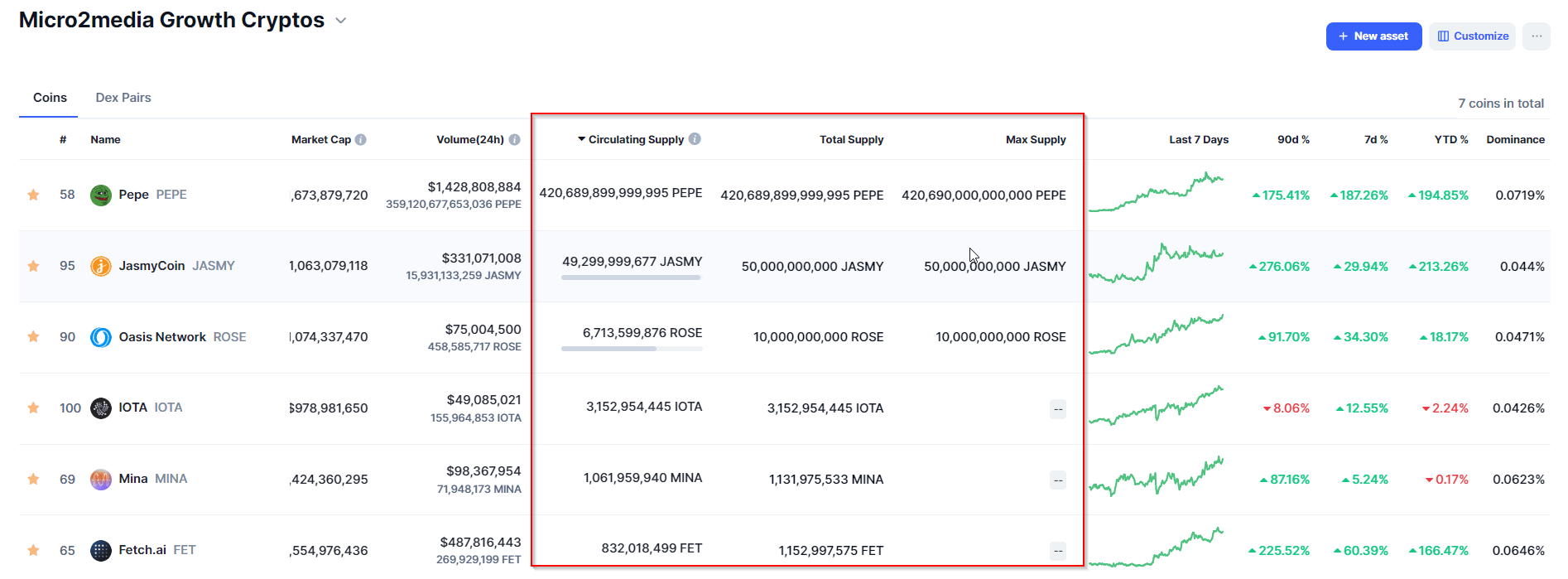Open Oasis Network coin page link
Screen dimensions: 1568x579
click(183, 337)
